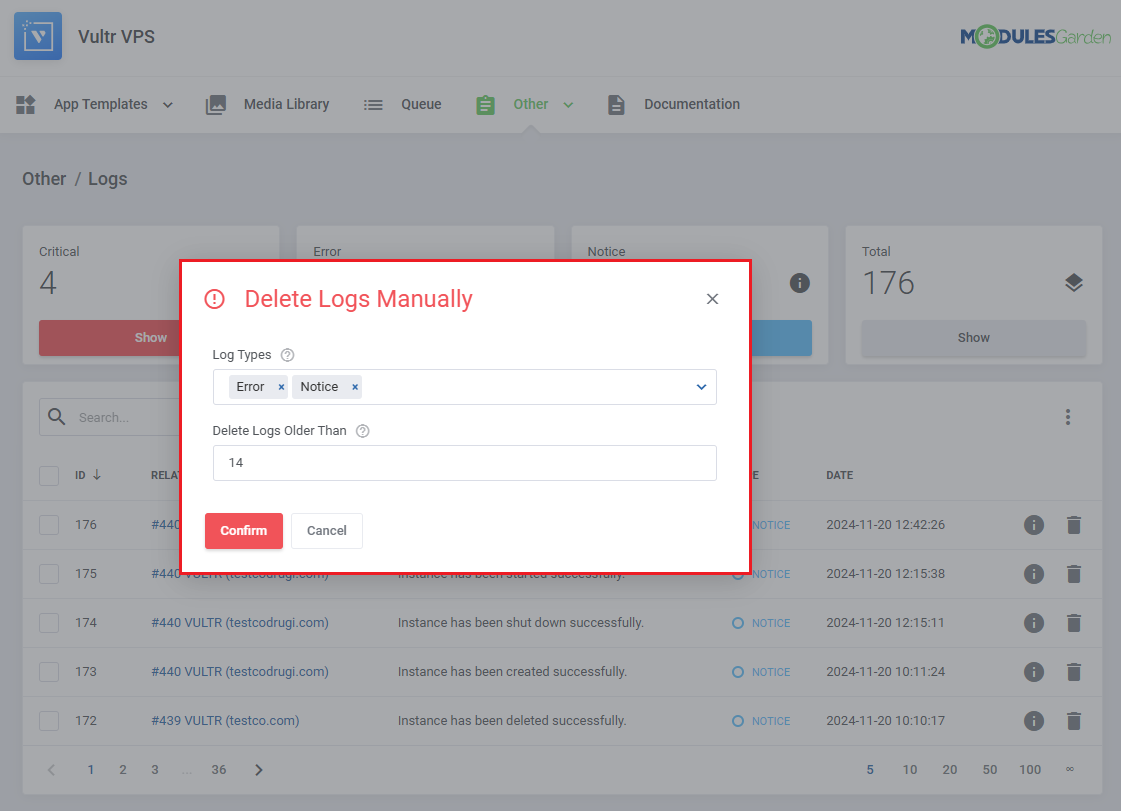Viewport: 1121px width, 811px height.
Task: Open info for log 172
Action: pos(1034,721)
